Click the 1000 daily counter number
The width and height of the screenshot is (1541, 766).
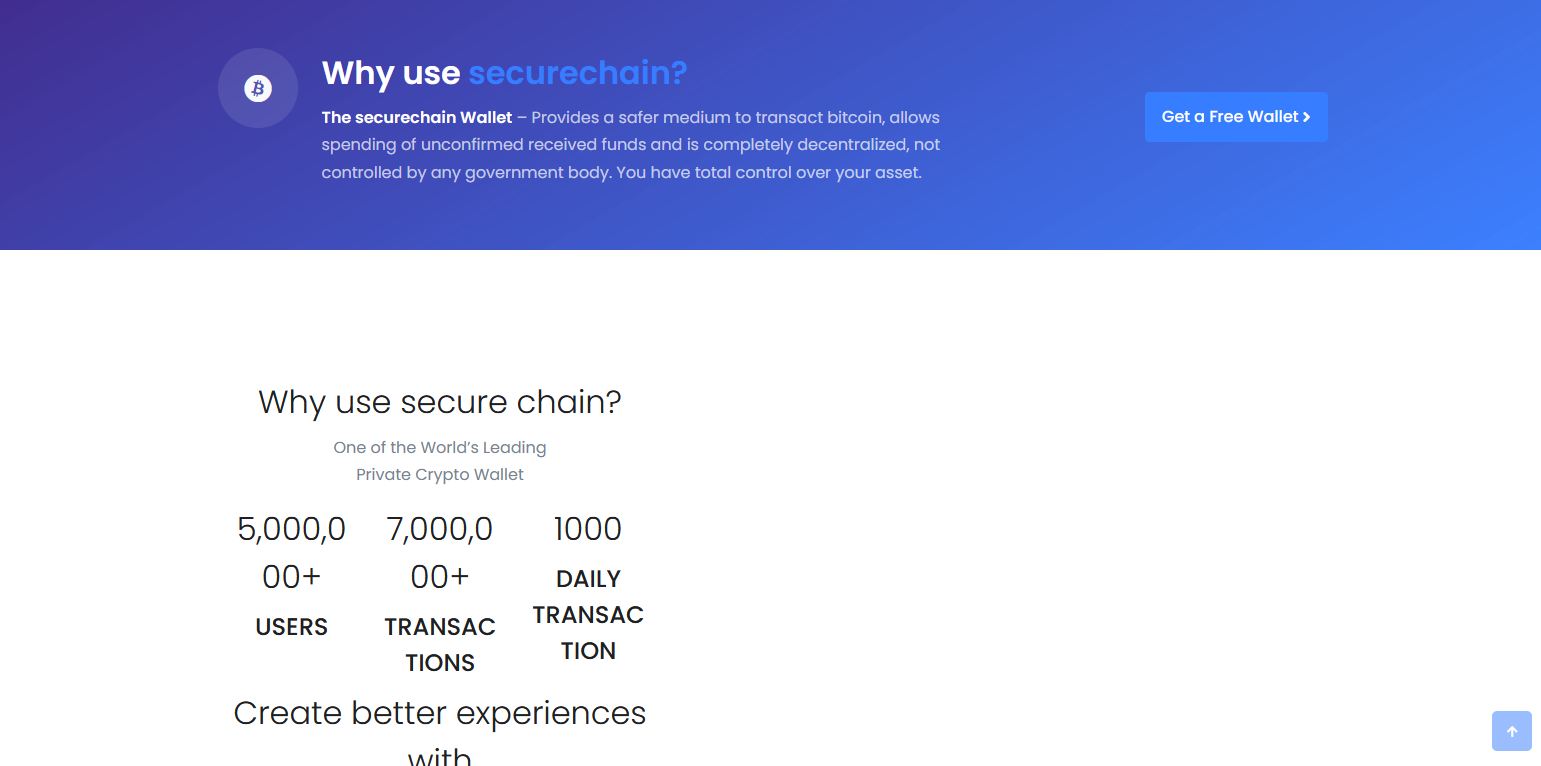pos(588,529)
